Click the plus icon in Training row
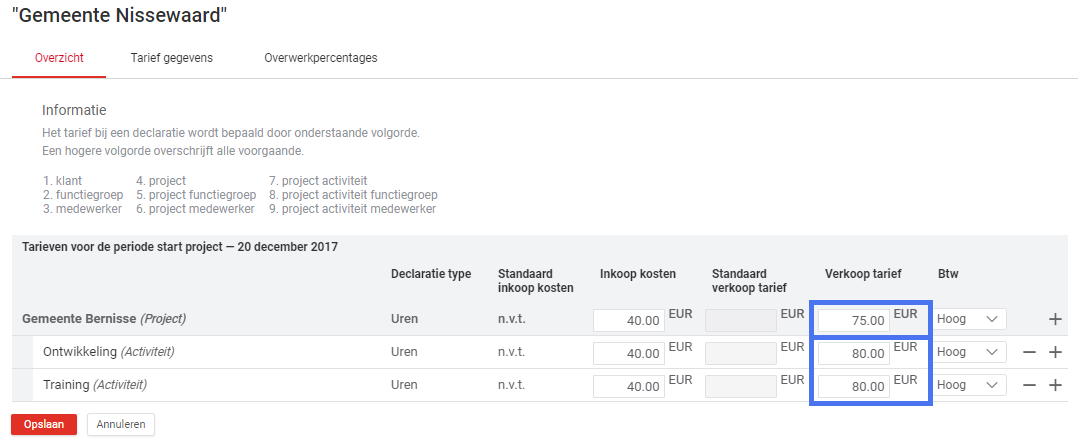 [x=1055, y=385]
